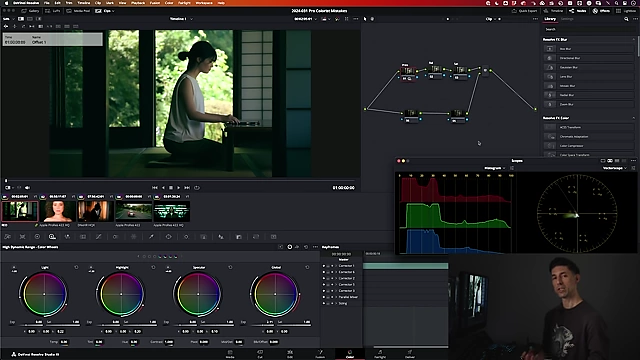Open the Magic Mask palette
Image resolution: width=640 pixels, height=360 pixels.
[x=203, y=237]
